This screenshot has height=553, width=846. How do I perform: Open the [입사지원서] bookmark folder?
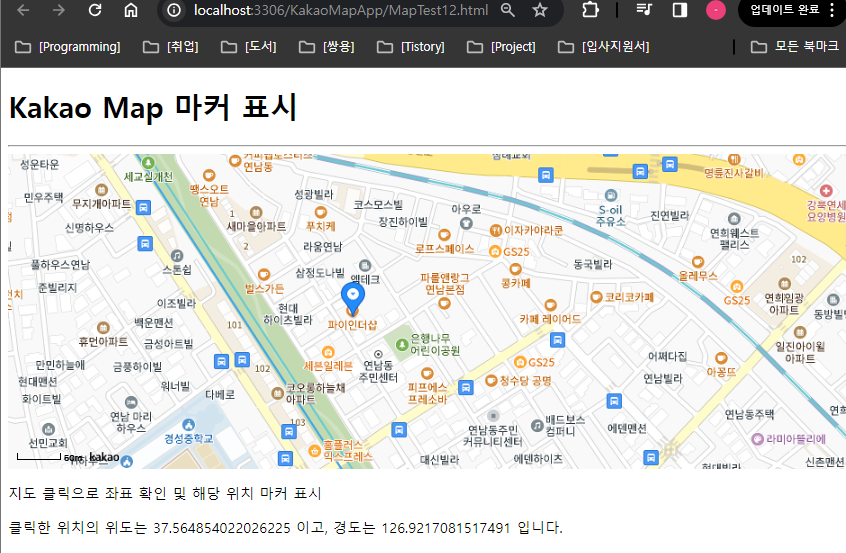tap(604, 47)
